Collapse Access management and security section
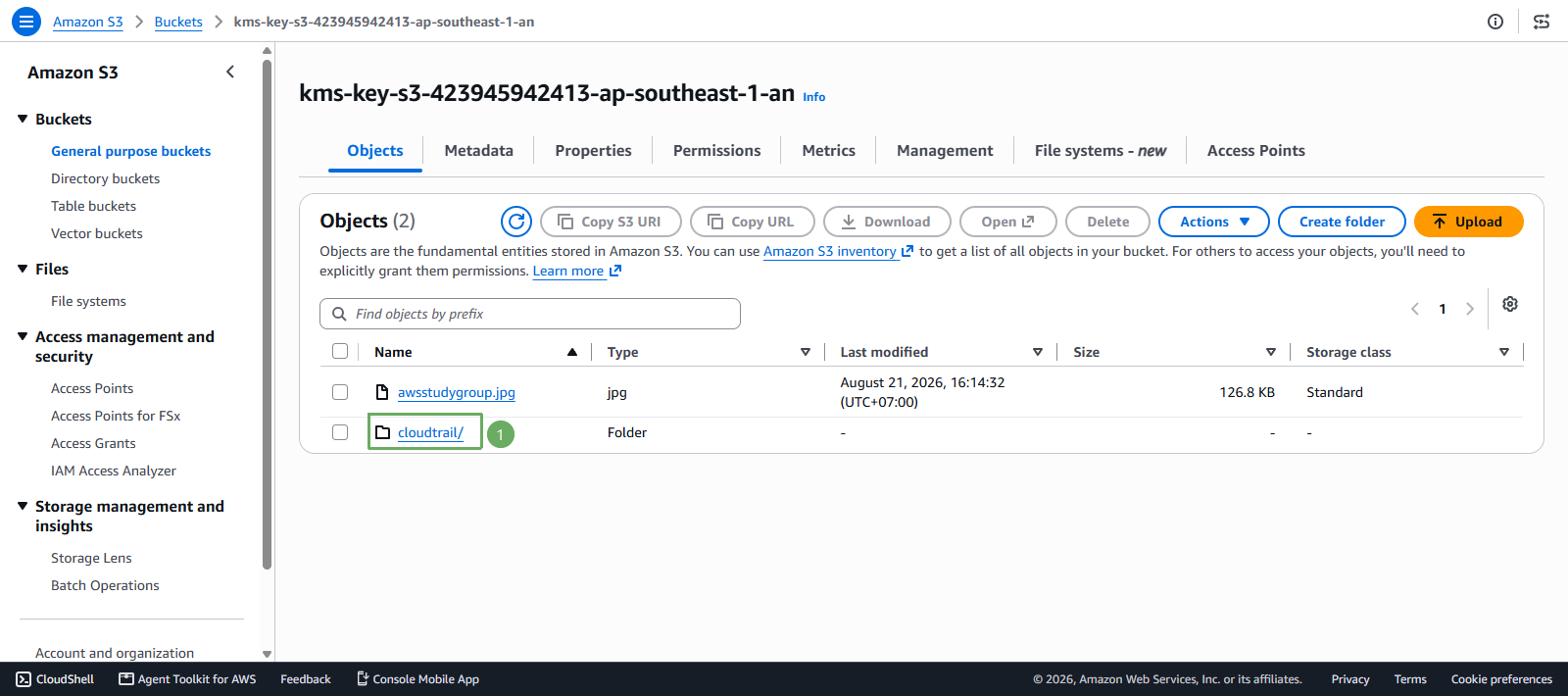The image size is (1568, 696). point(23,336)
